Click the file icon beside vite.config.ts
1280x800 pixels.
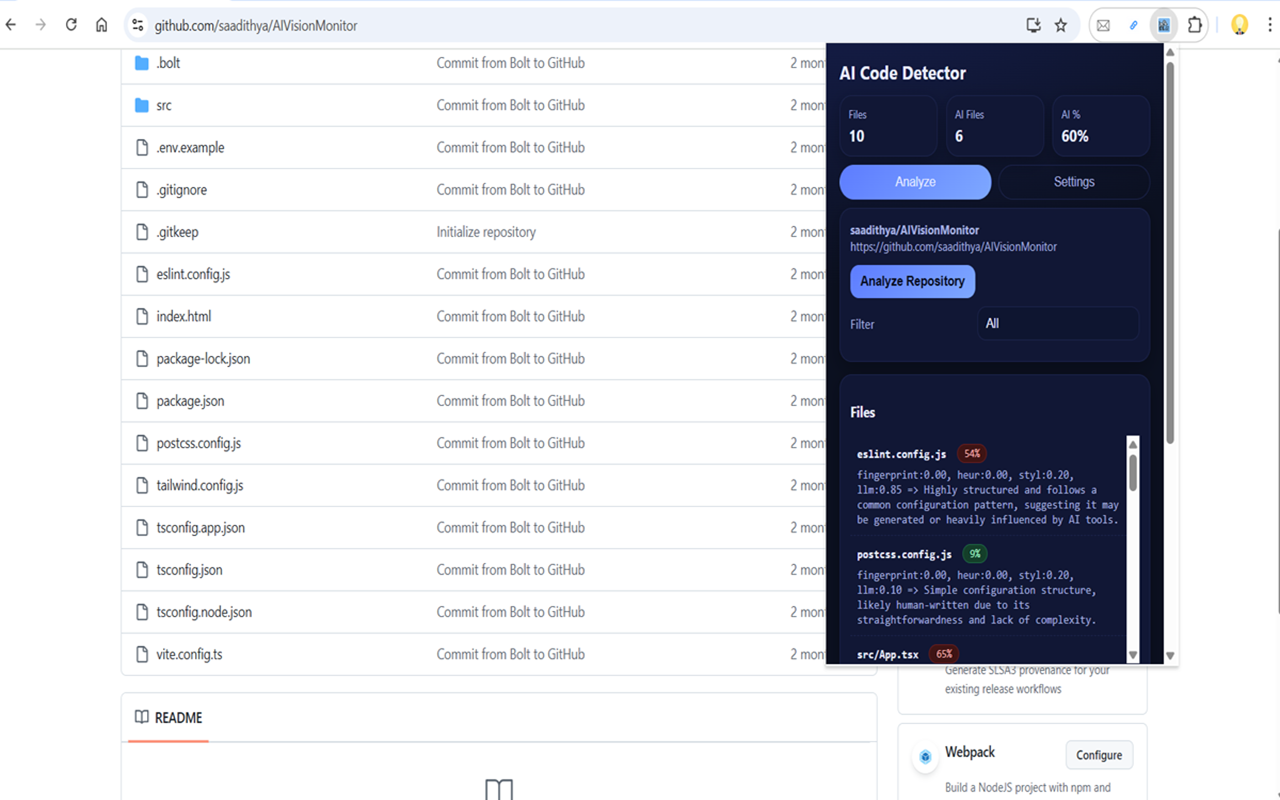coord(142,654)
